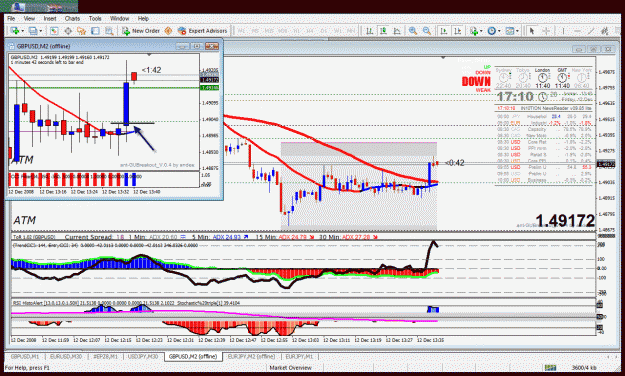The image size is (625, 376).
Task: Click the Indicators list icon
Action: tap(474, 31)
